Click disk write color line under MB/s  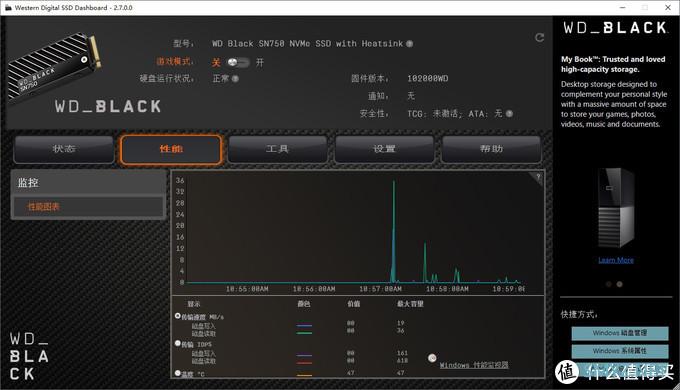click(304, 325)
